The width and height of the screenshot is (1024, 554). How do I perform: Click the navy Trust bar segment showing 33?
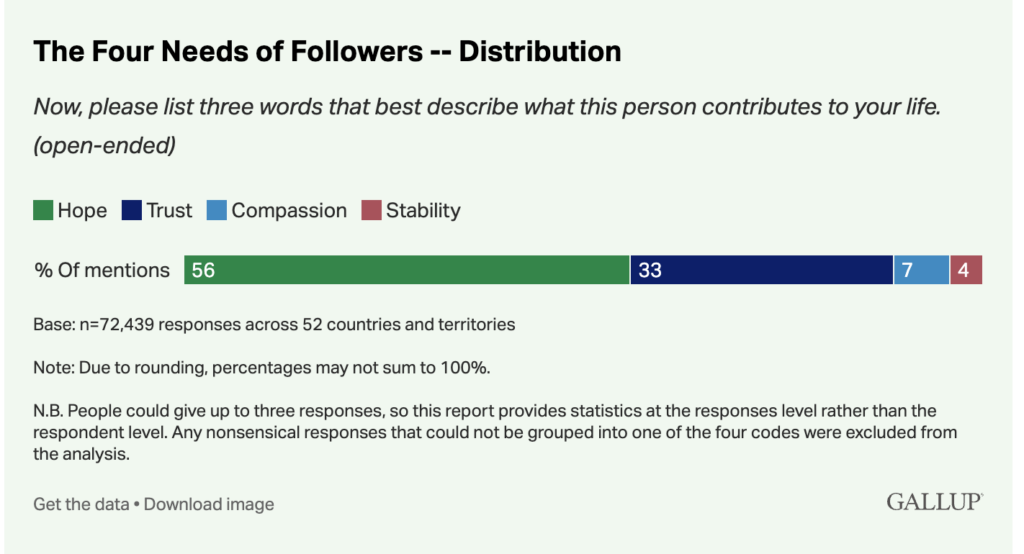click(x=761, y=270)
